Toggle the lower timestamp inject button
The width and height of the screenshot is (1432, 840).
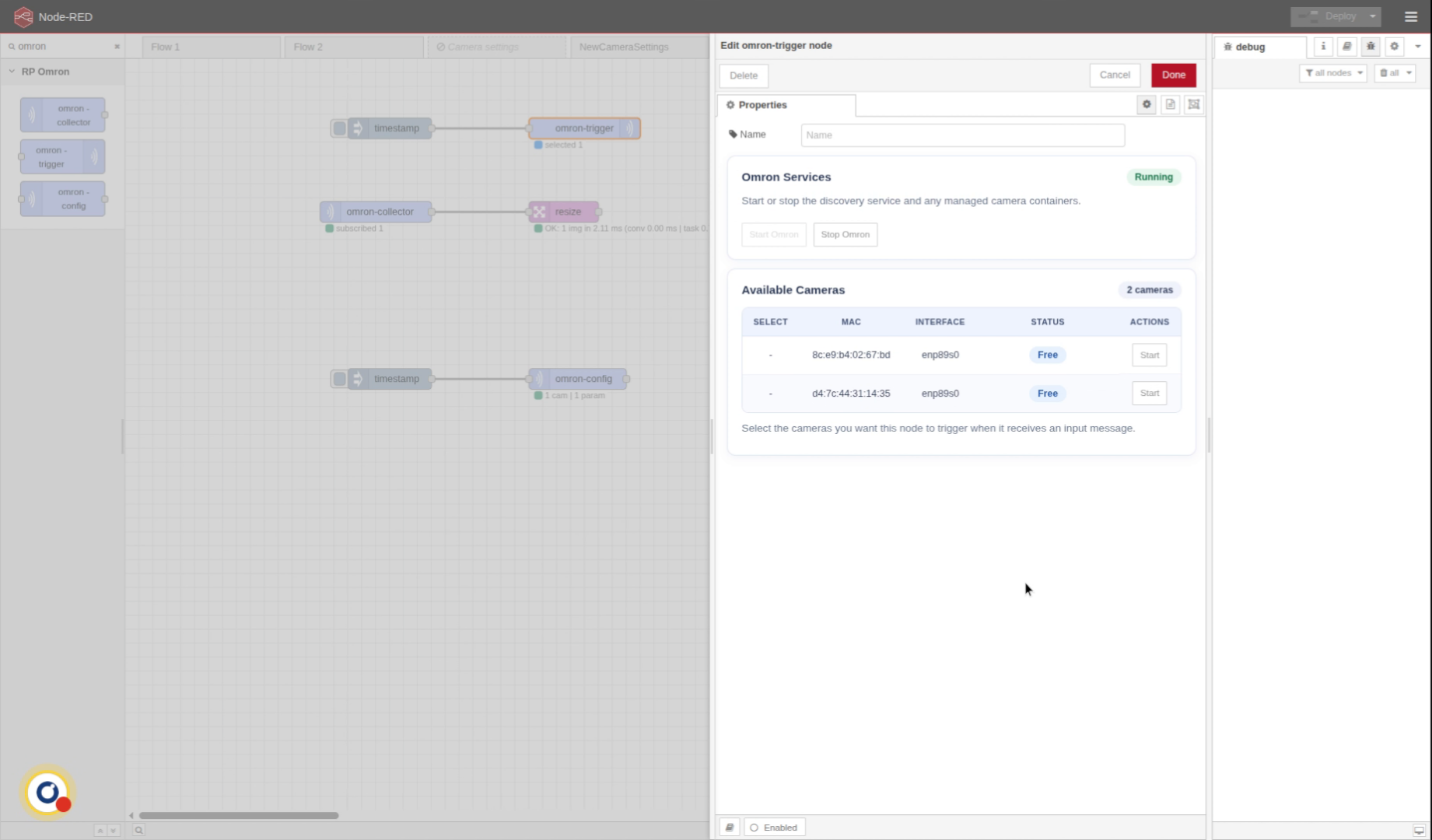[x=339, y=379]
